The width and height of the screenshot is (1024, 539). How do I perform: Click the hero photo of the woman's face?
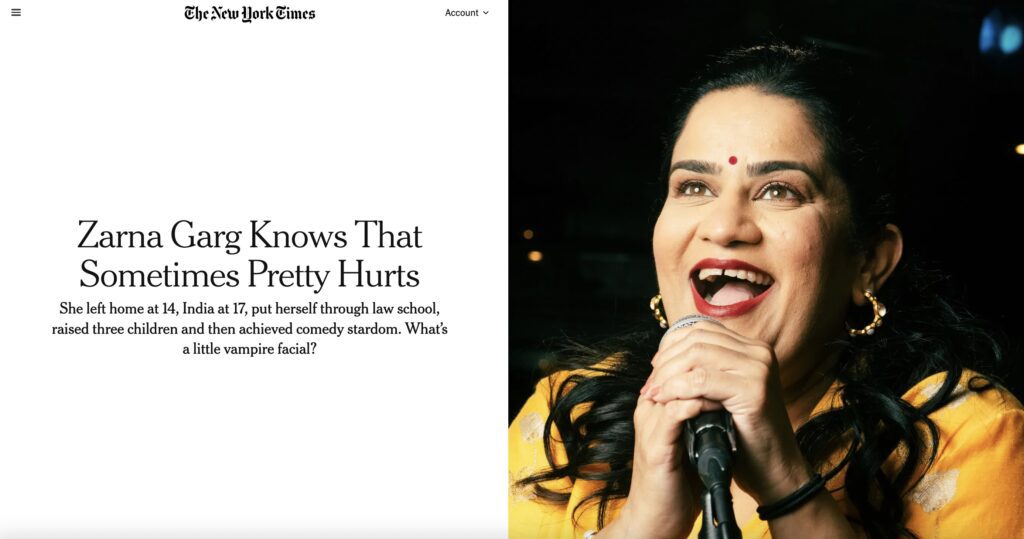[x=744, y=216]
